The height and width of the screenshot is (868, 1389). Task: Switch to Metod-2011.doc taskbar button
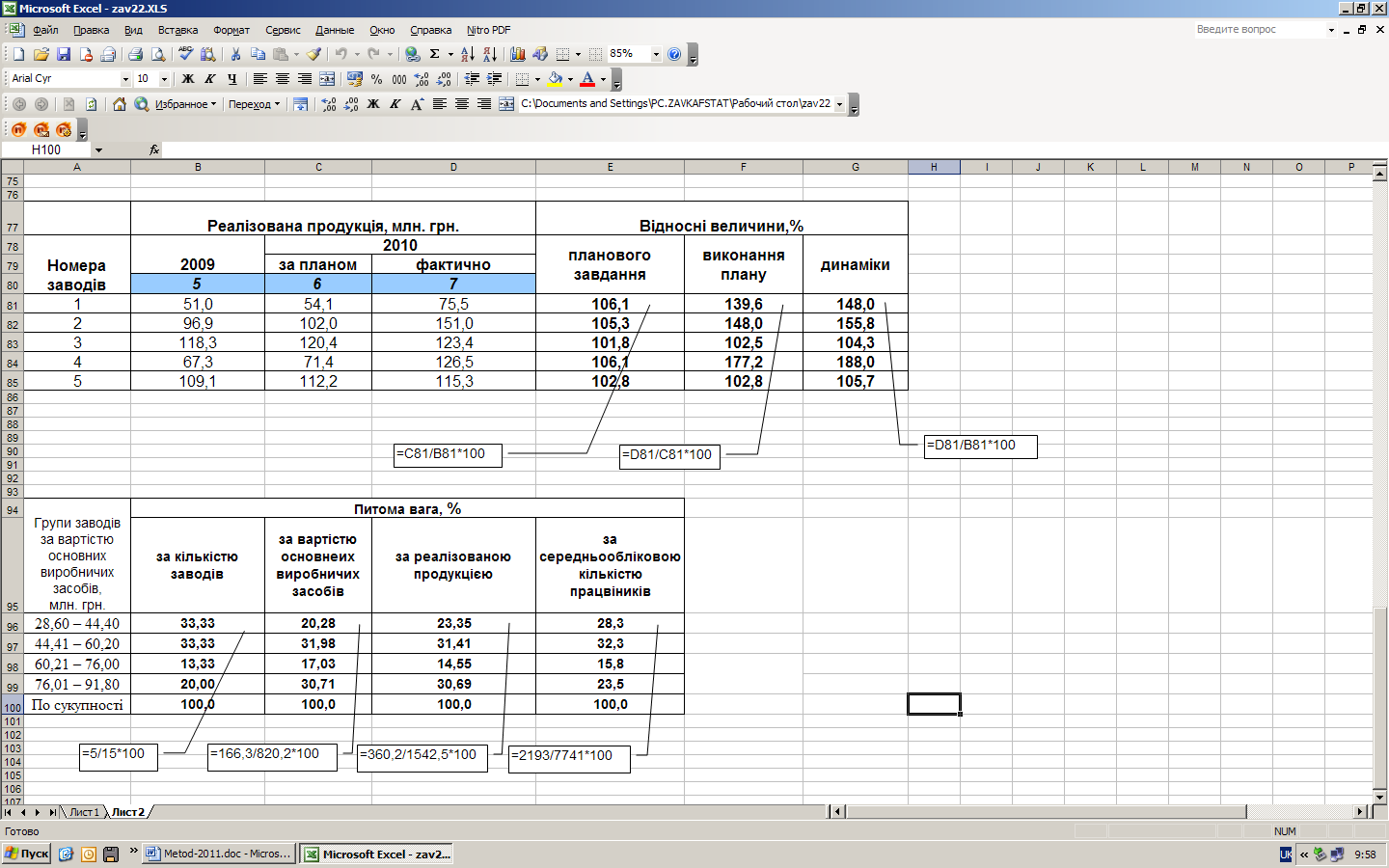point(219,854)
